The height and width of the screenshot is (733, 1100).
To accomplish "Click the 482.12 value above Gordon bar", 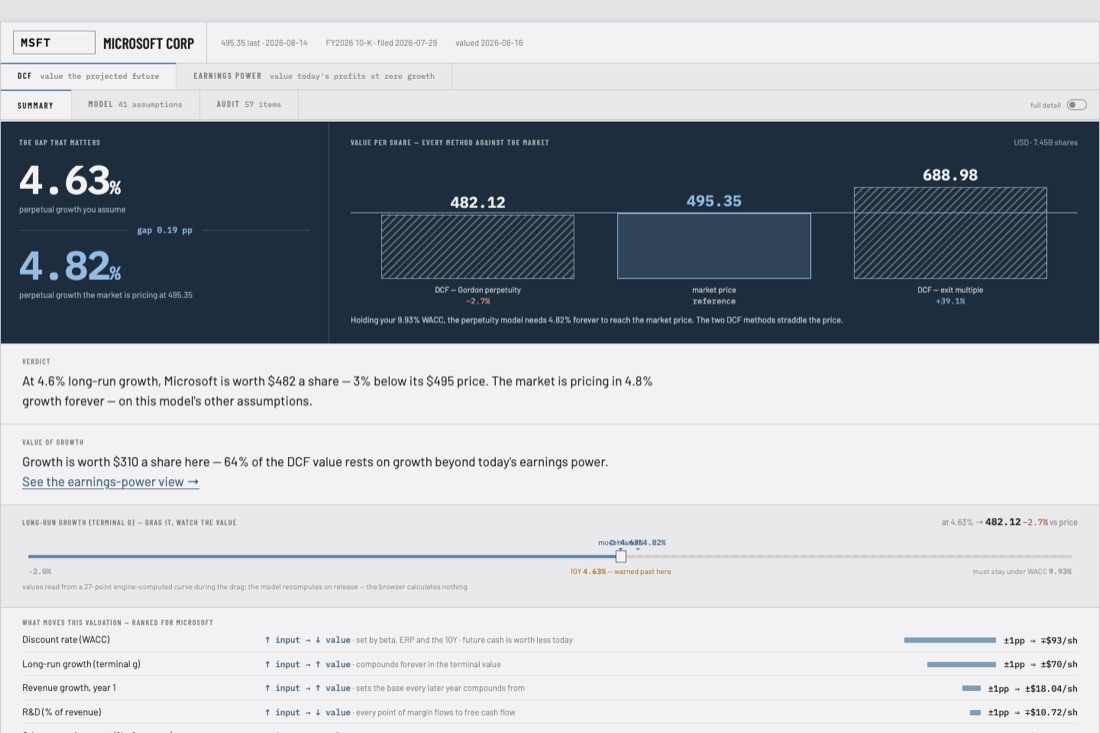I will (478, 203).
